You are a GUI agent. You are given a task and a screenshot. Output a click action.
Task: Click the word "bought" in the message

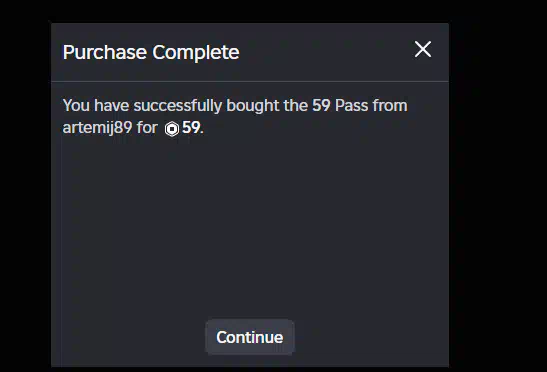click(x=253, y=106)
